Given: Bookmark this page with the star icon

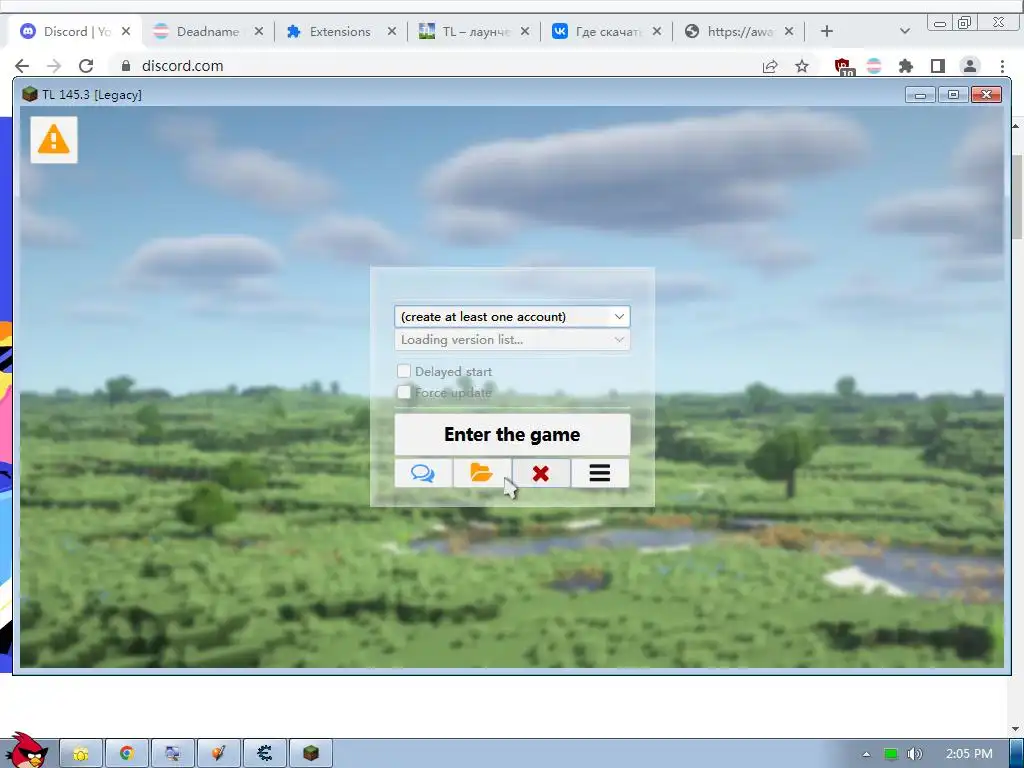Looking at the screenshot, I should tap(802, 66).
